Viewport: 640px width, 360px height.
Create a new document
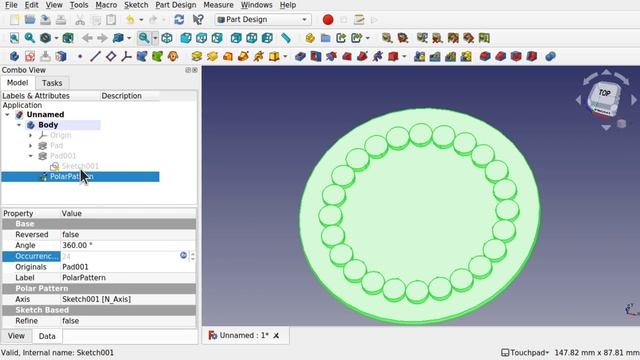[14, 20]
